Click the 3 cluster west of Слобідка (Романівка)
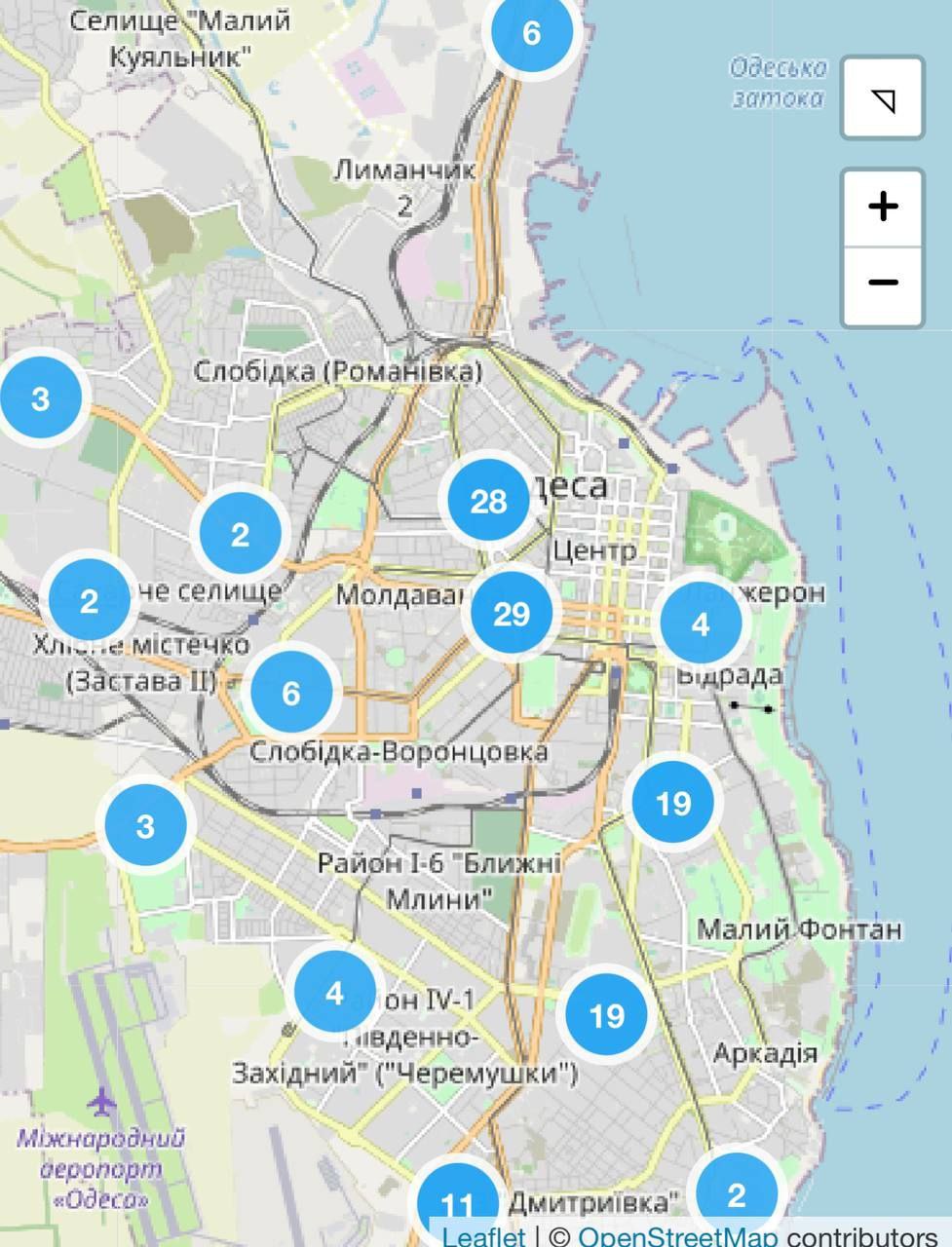 [40, 398]
